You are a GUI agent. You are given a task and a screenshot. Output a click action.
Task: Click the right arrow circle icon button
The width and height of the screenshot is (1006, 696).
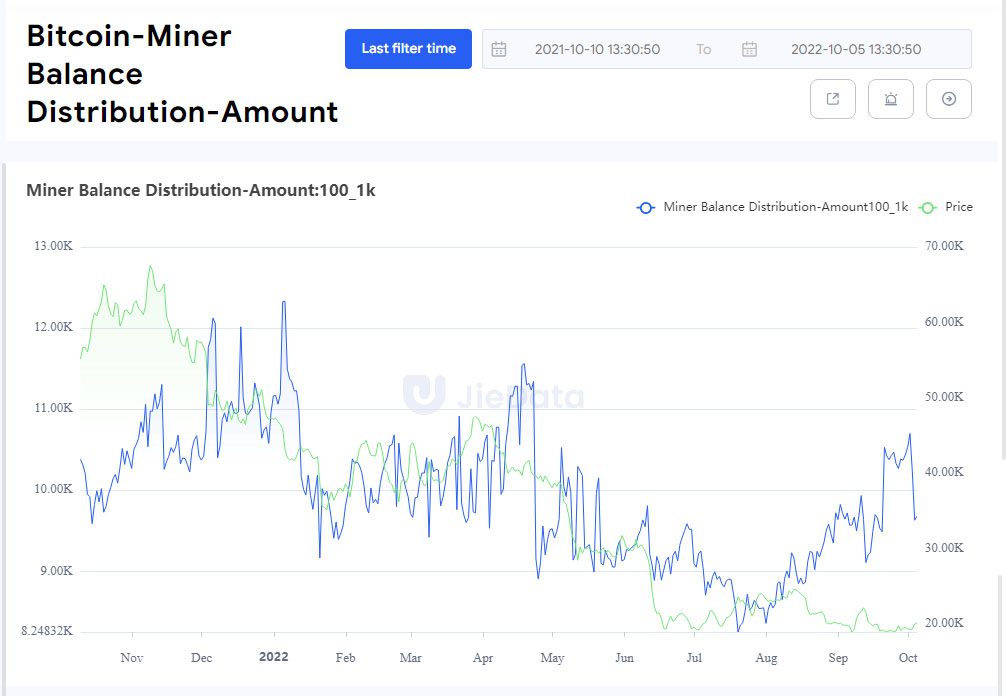coord(949,99)
